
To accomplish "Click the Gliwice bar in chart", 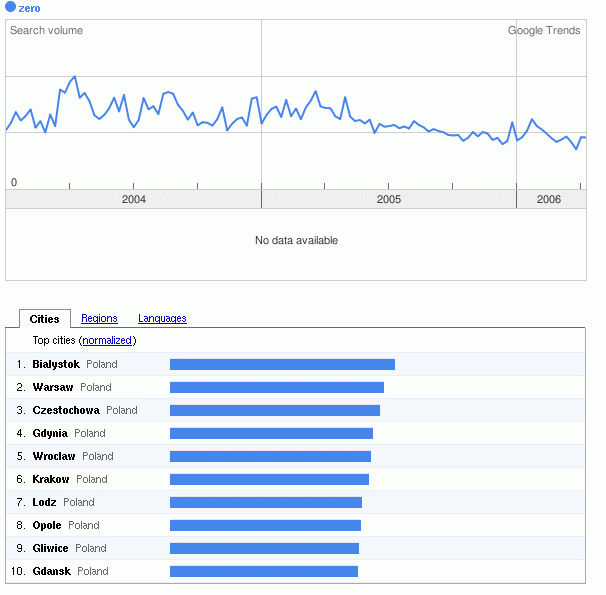I will pyautogui.click(x=264, y=548).
